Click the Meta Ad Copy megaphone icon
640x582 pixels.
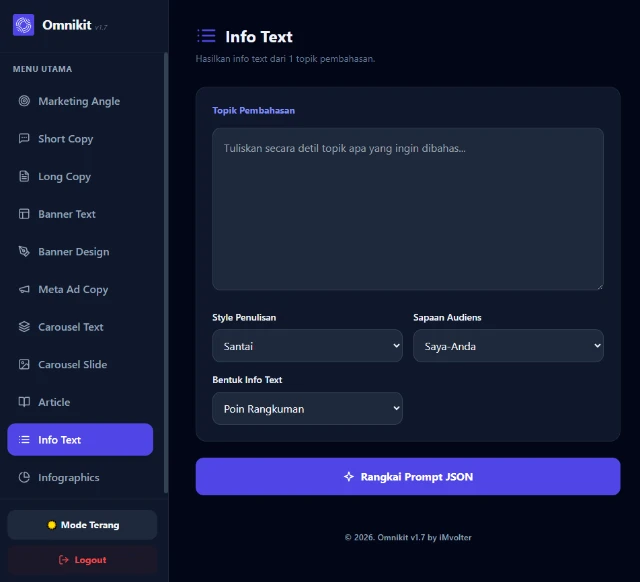25,290
